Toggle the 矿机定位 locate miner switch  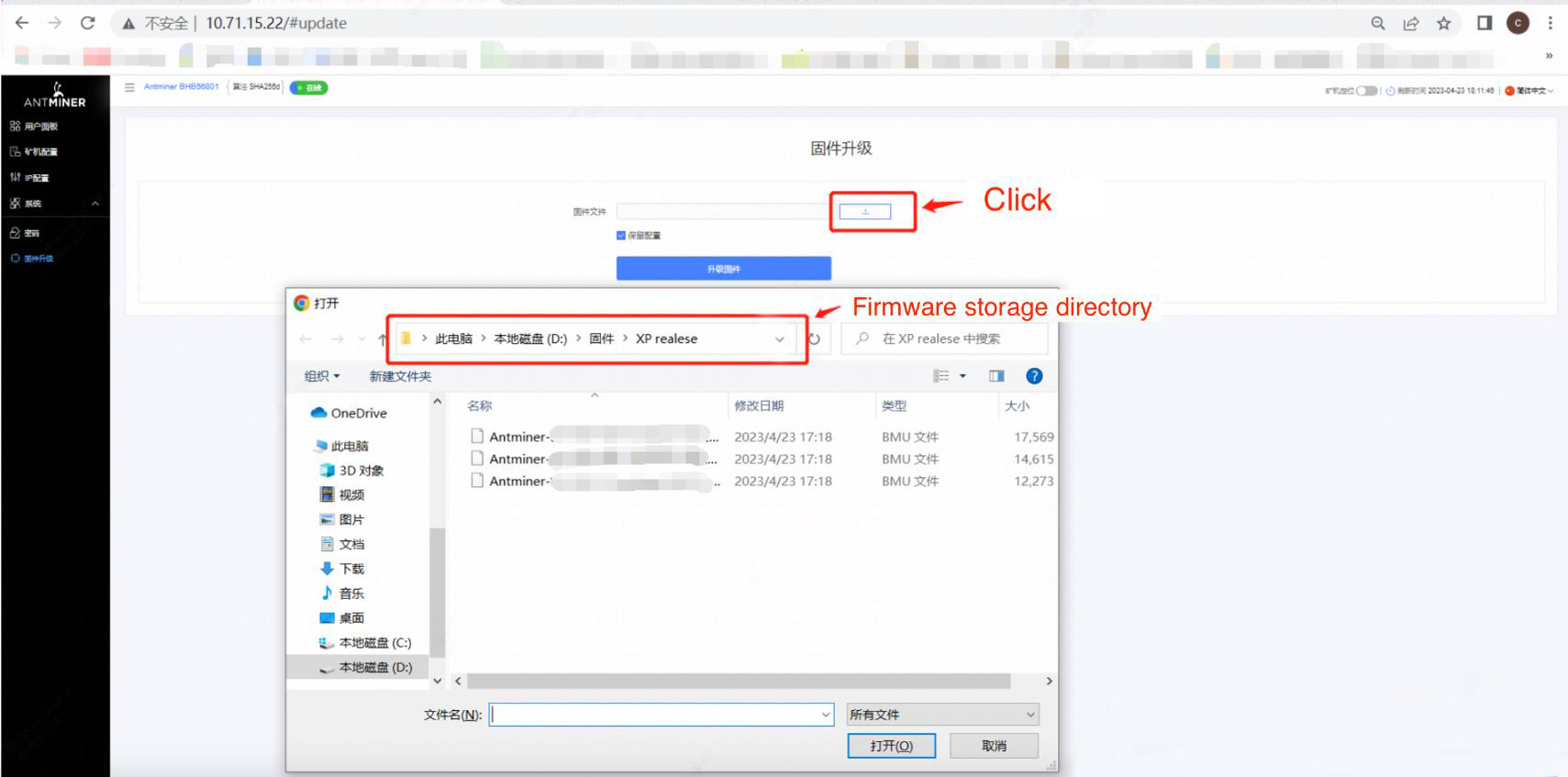tap(1366, 91)
